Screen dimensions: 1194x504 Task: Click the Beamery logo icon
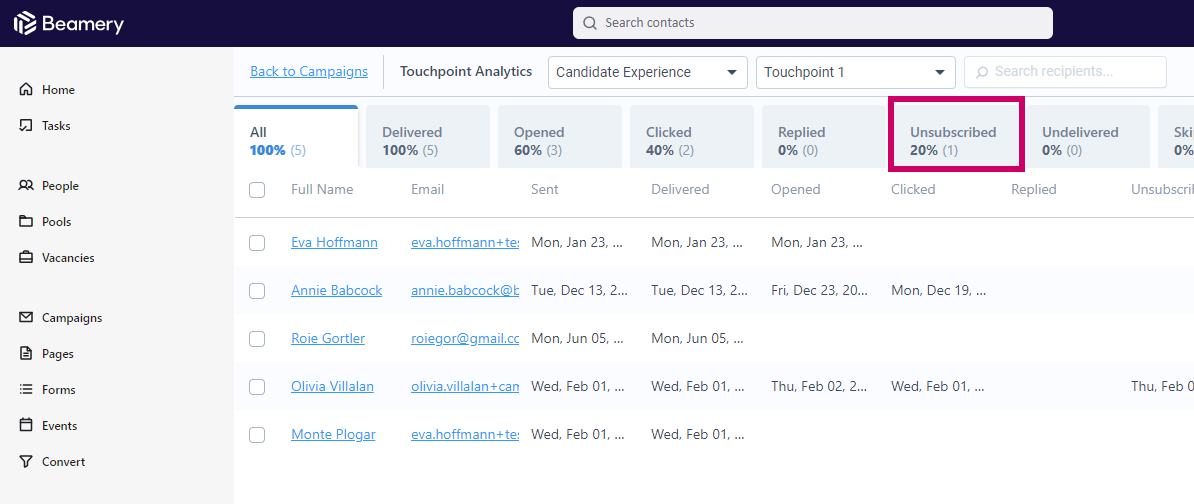(x=24, y=24)
